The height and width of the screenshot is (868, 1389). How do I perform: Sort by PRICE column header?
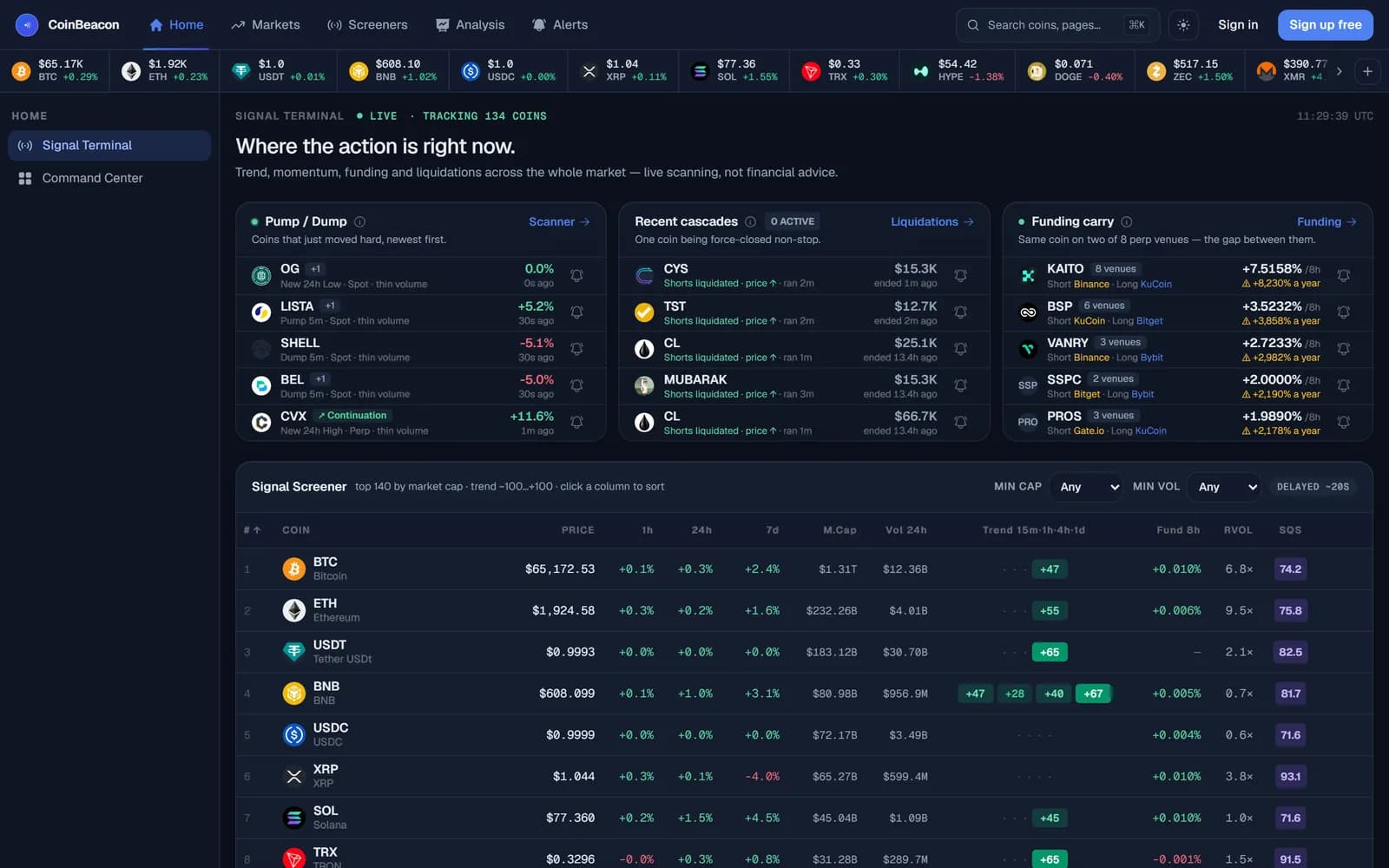coord(578,529)
